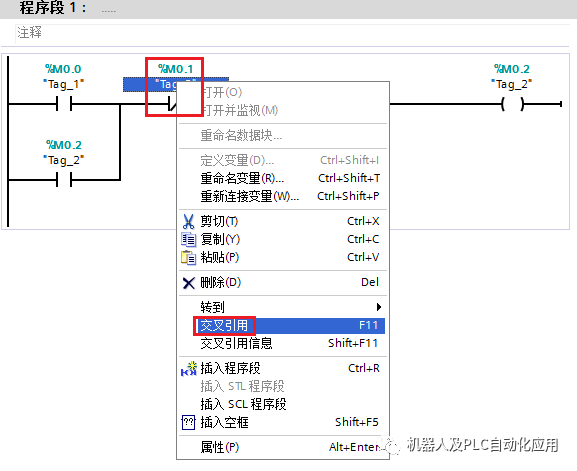Screen dimensions: 577x471
Task: Select the %M0.2 Tag_2 output coil
Action: click(512, 104)
